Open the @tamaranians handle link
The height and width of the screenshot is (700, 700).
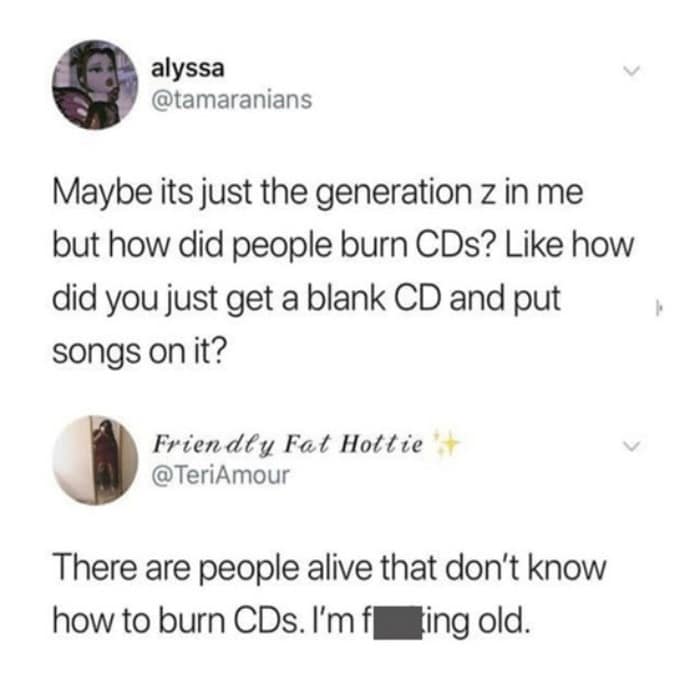coord(232,100)
